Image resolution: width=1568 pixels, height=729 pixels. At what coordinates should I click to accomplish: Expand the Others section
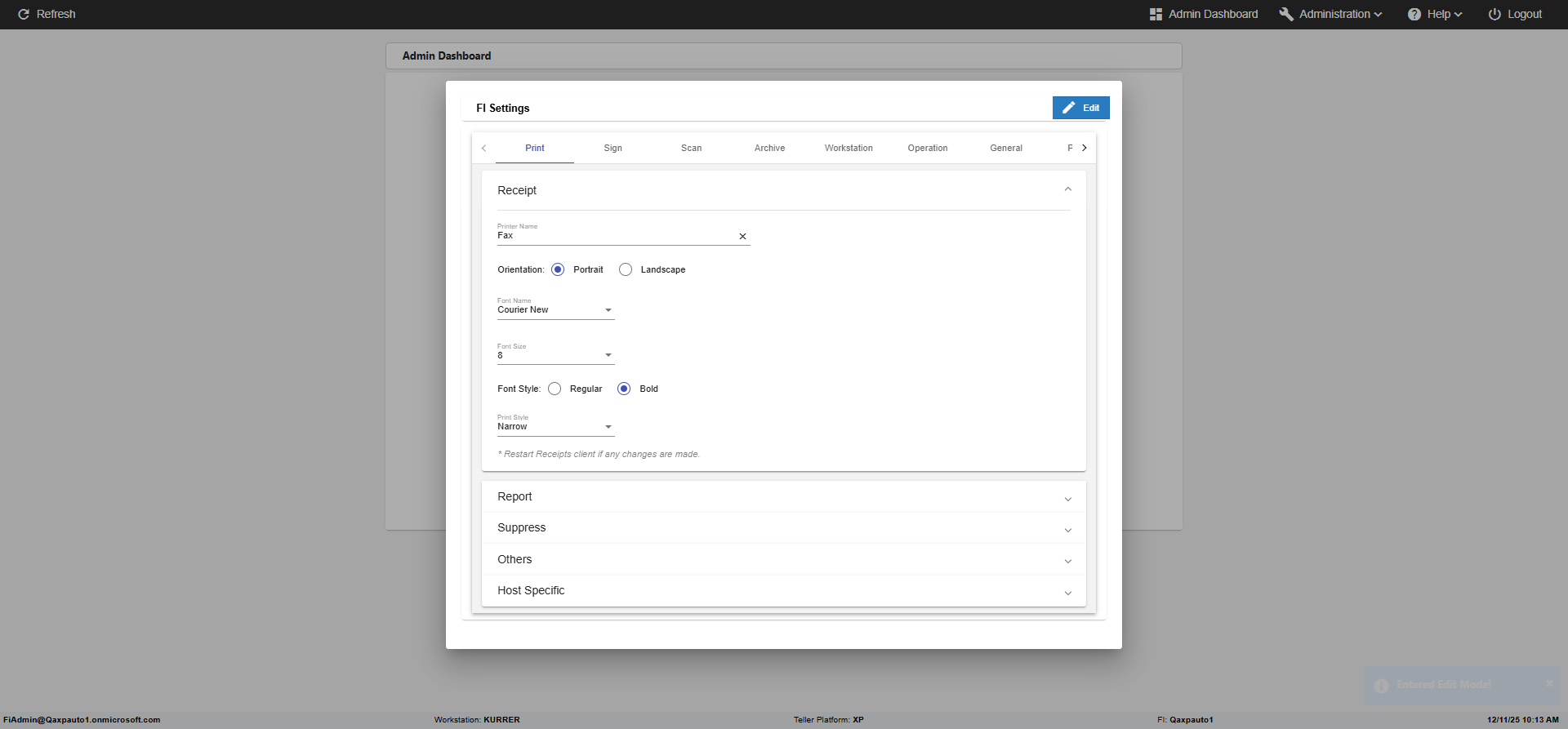click(784, 560)
